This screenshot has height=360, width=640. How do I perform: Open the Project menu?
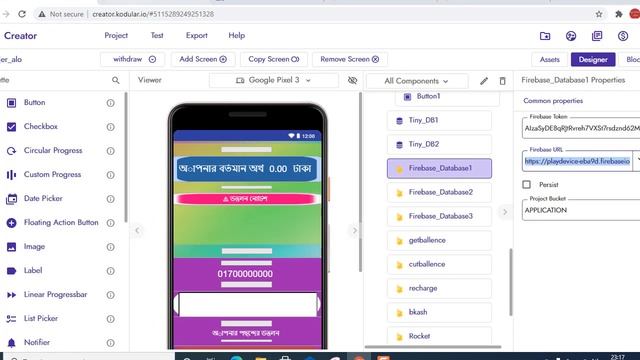click(116, 36)
